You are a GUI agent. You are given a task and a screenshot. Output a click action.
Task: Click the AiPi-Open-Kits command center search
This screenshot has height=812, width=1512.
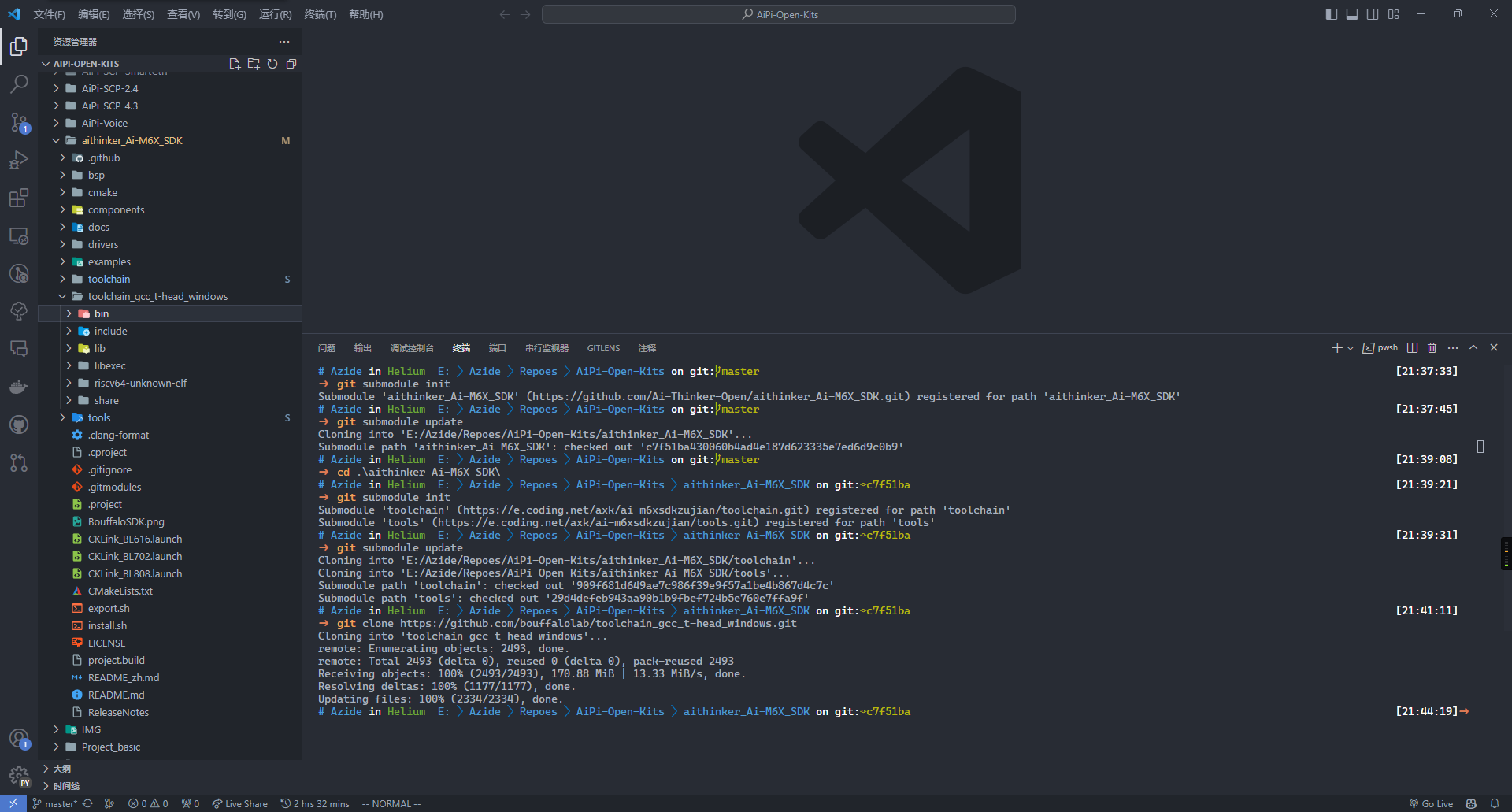click(779, 14)
